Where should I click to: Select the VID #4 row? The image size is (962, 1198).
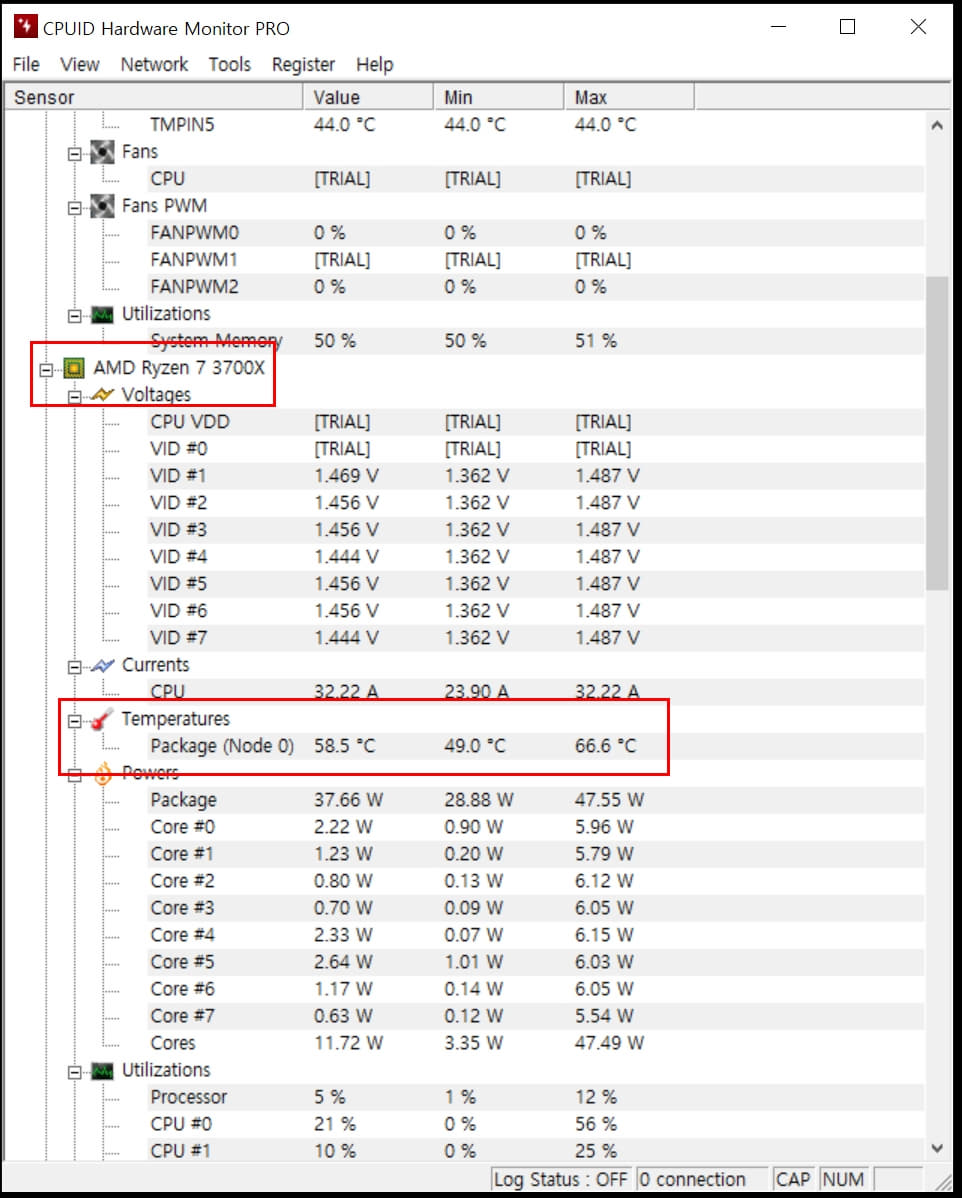[x=536, y=557]
